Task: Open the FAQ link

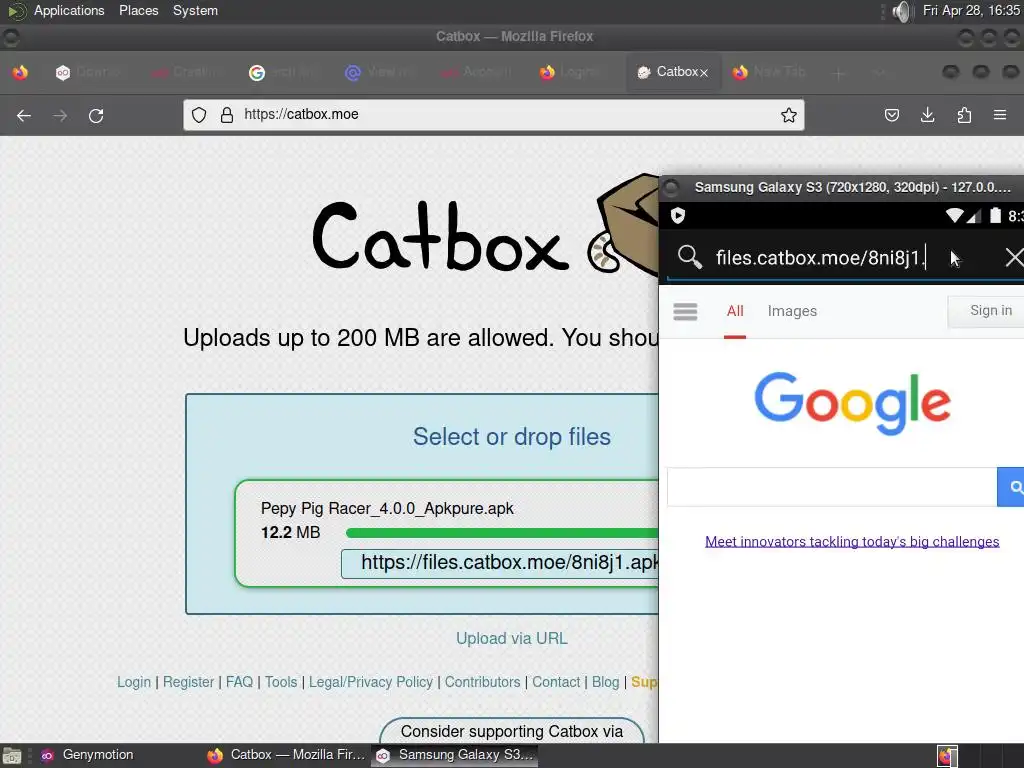Action: click(239, 682)
